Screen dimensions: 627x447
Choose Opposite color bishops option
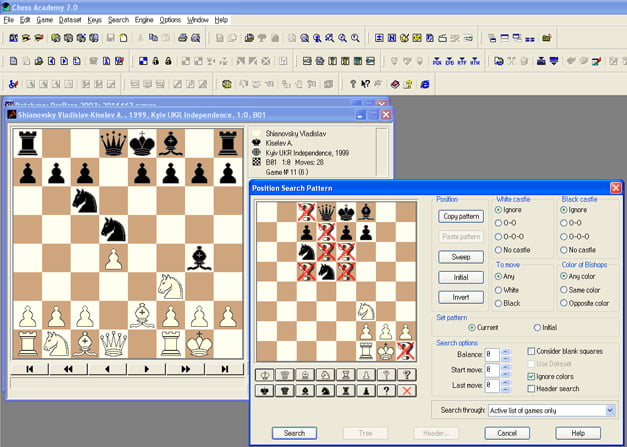(585, 303)
